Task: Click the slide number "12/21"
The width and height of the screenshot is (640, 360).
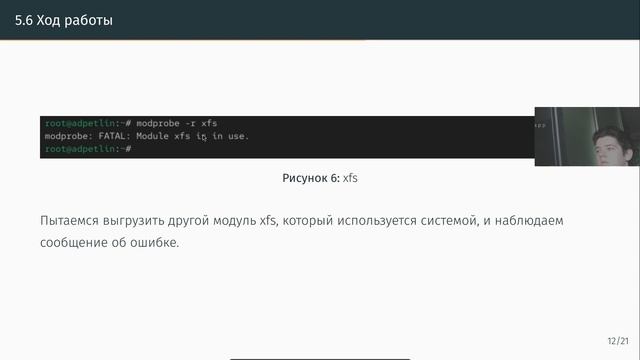Action: (618, 341)
